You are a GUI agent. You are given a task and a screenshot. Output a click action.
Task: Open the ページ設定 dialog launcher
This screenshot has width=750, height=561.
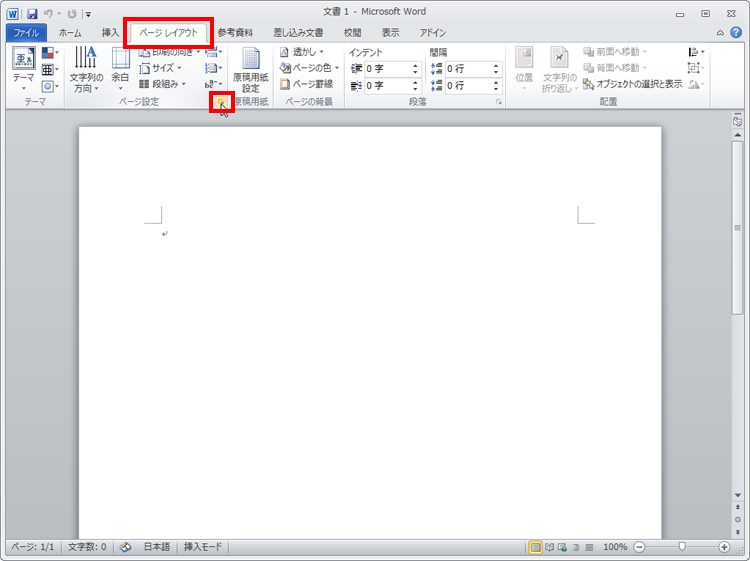(221, 101)
